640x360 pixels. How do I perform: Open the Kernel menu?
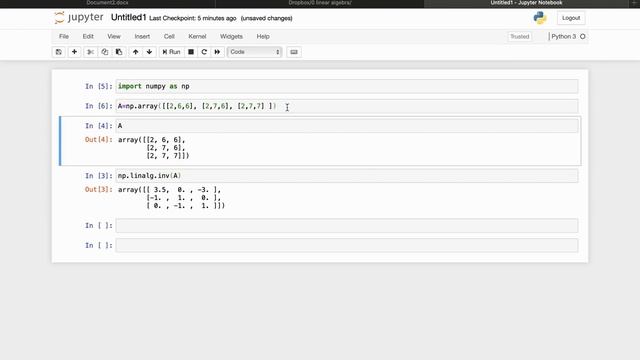point(197,36)
